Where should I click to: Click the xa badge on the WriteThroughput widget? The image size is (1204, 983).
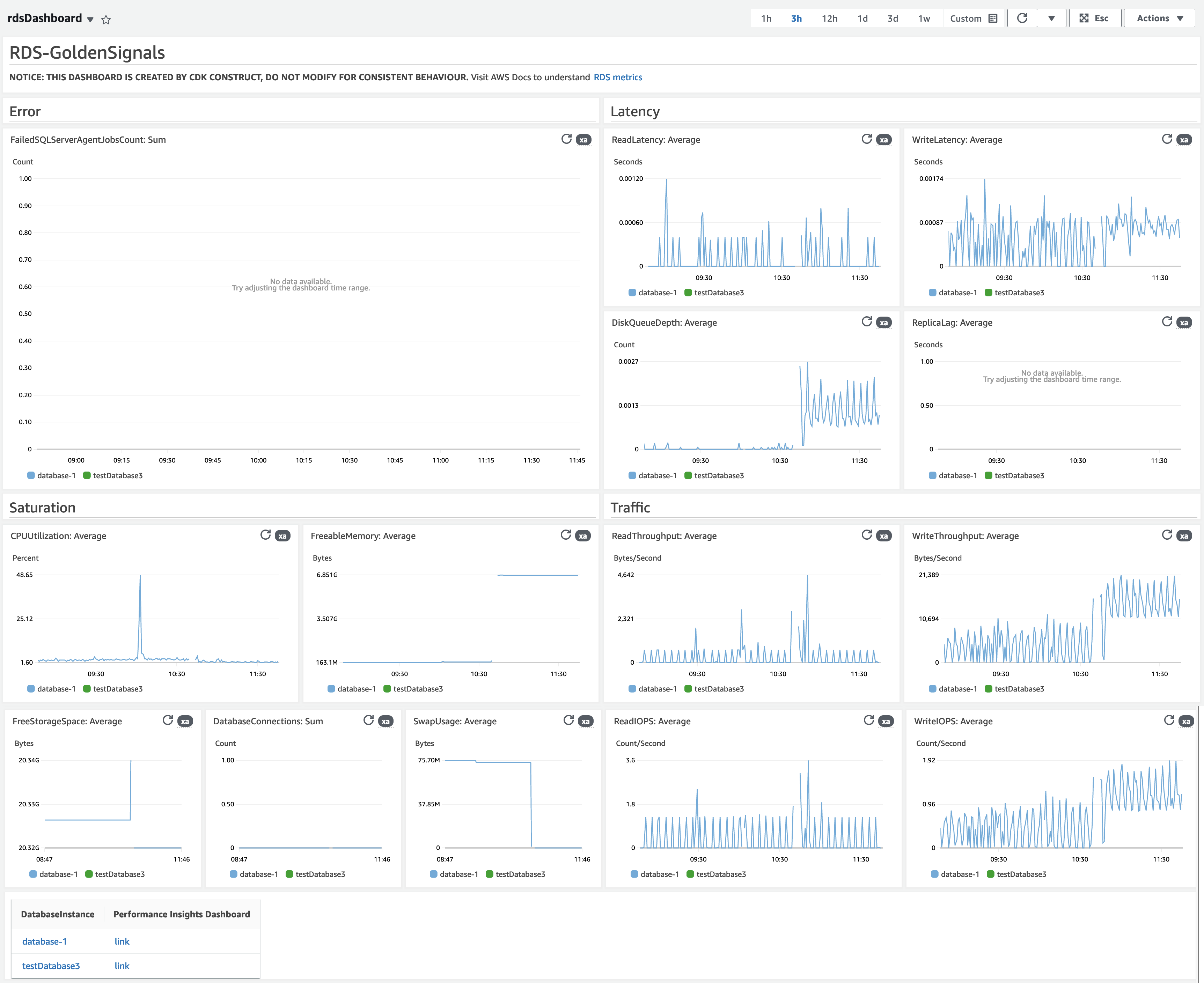click(1184, 535)
